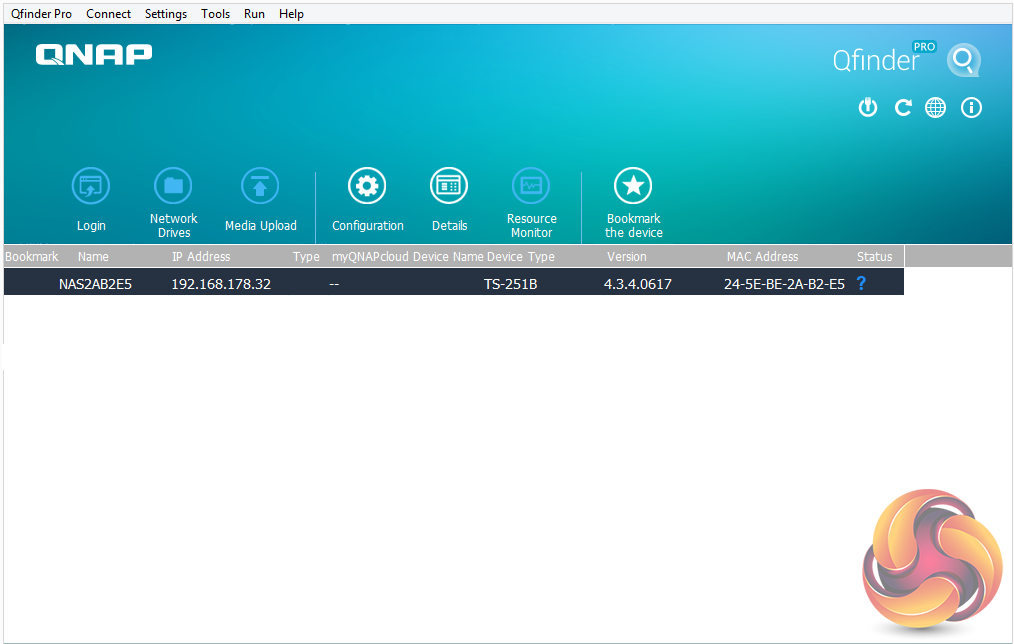The height and width of the screenshot is (644, 1014).
Task: Click MAC address 24-5E-BE-2A-B2-E5
Action: (x=784, y=284)
